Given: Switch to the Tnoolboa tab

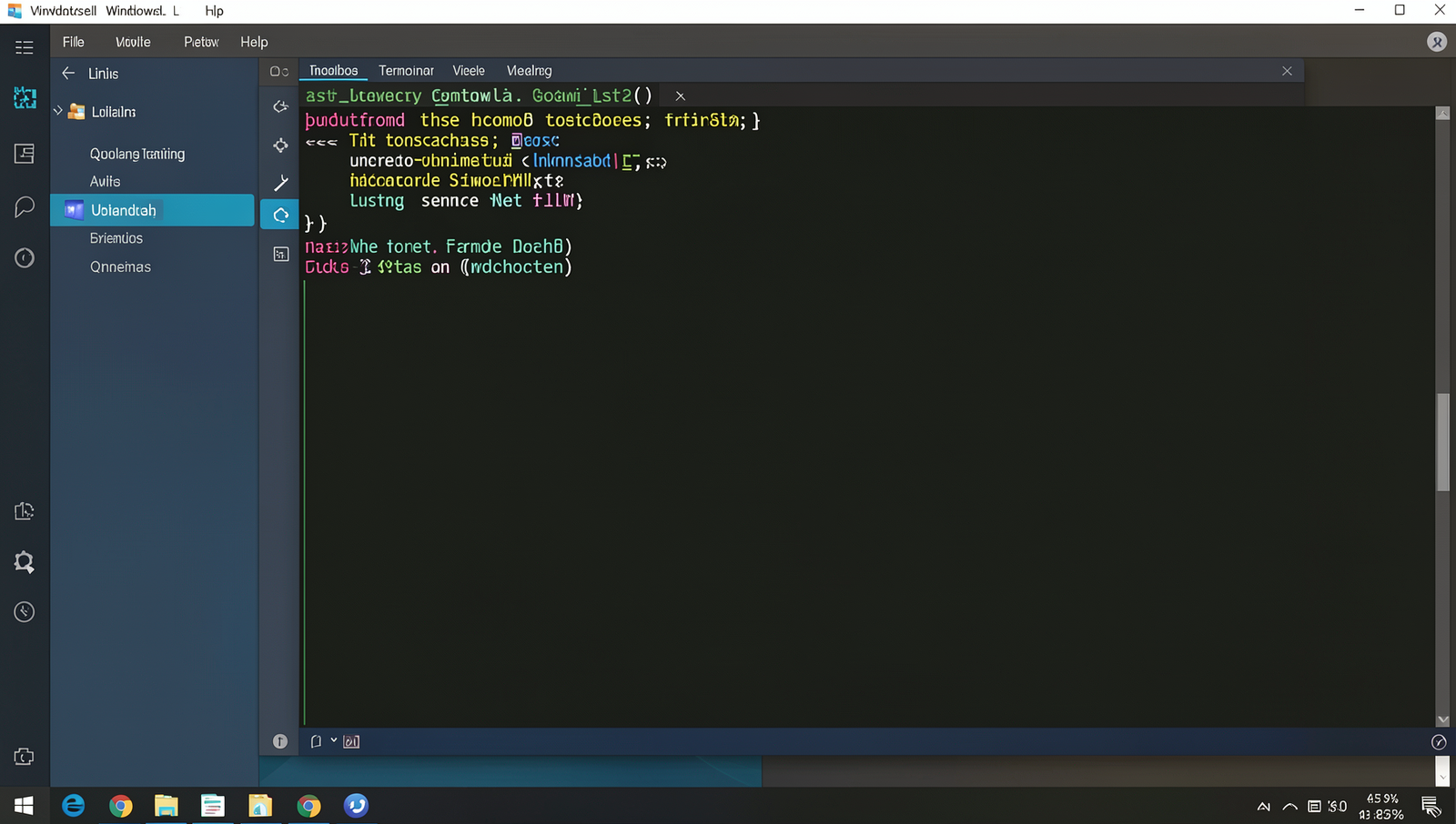Looking at the screenshot, I should tap(333, 70).
